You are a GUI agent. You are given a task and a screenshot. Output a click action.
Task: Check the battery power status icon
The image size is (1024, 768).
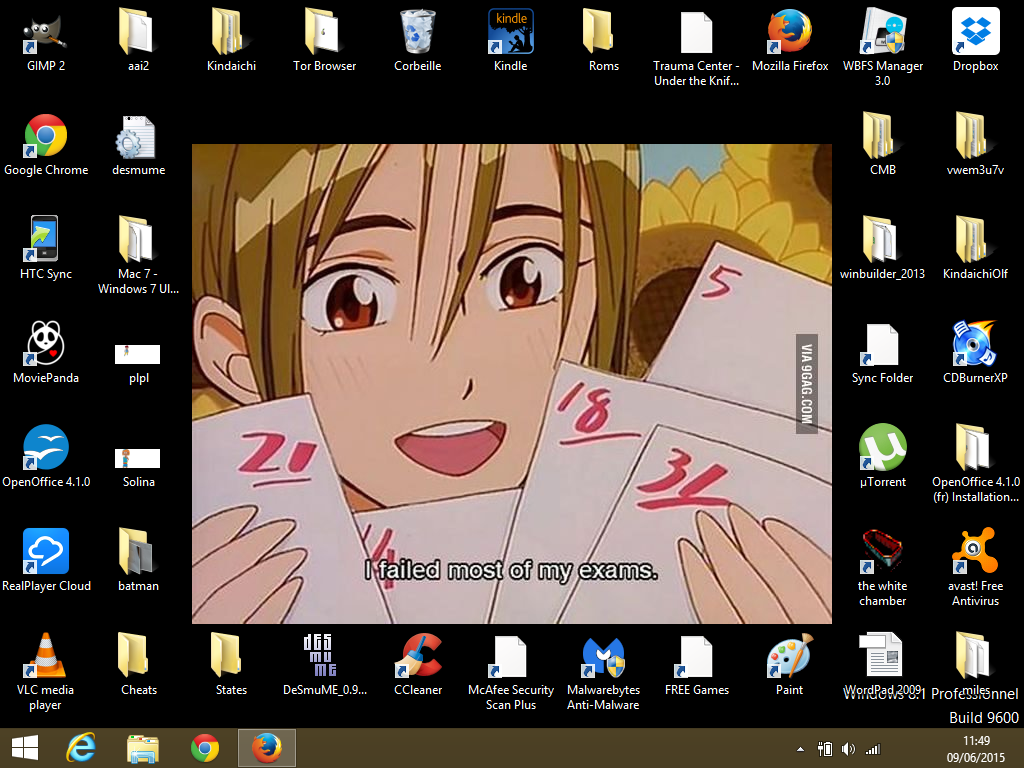[x=825, y=749]
